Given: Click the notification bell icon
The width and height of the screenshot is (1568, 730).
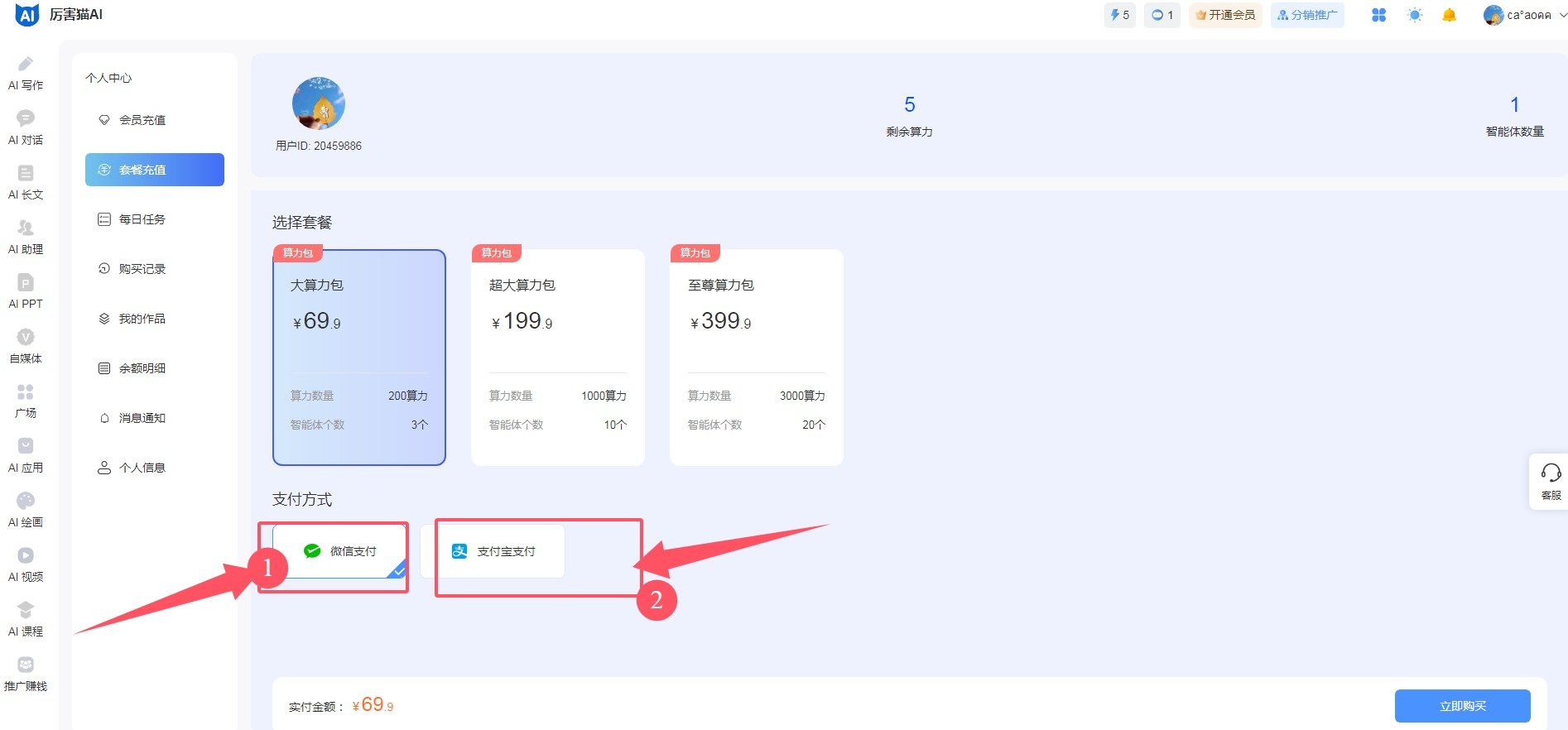Looking at the screenshot, I should coord(1449,15).
